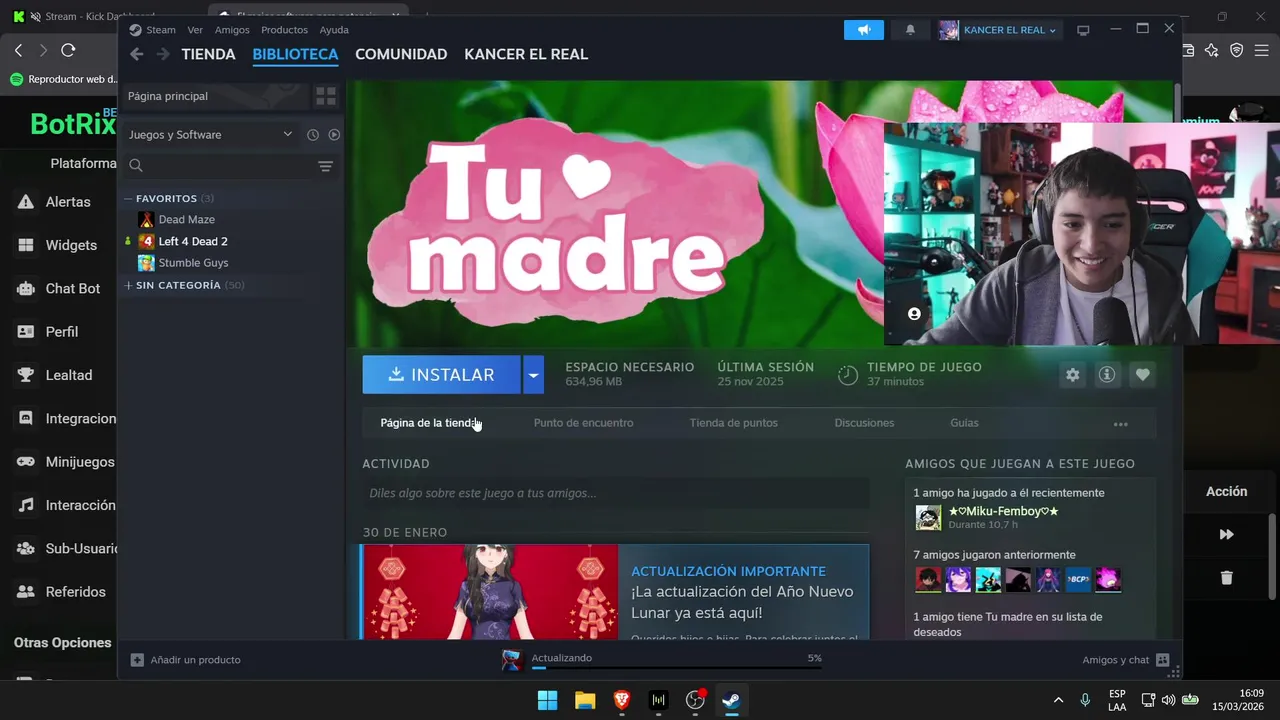Screen dimensions: 1280x720
Task: Click the Actualizando download progress bar
Action: click(x=676, y=668)
